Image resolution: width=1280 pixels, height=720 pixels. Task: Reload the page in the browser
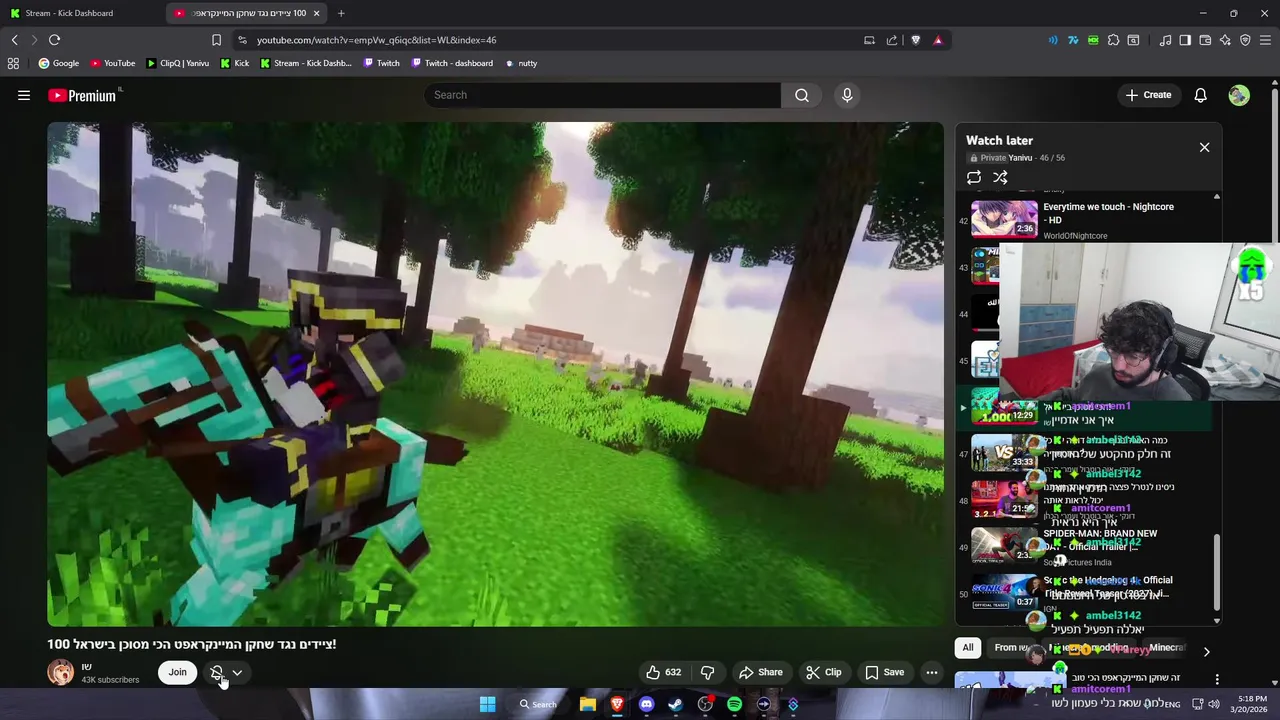[x=54, y=40]
